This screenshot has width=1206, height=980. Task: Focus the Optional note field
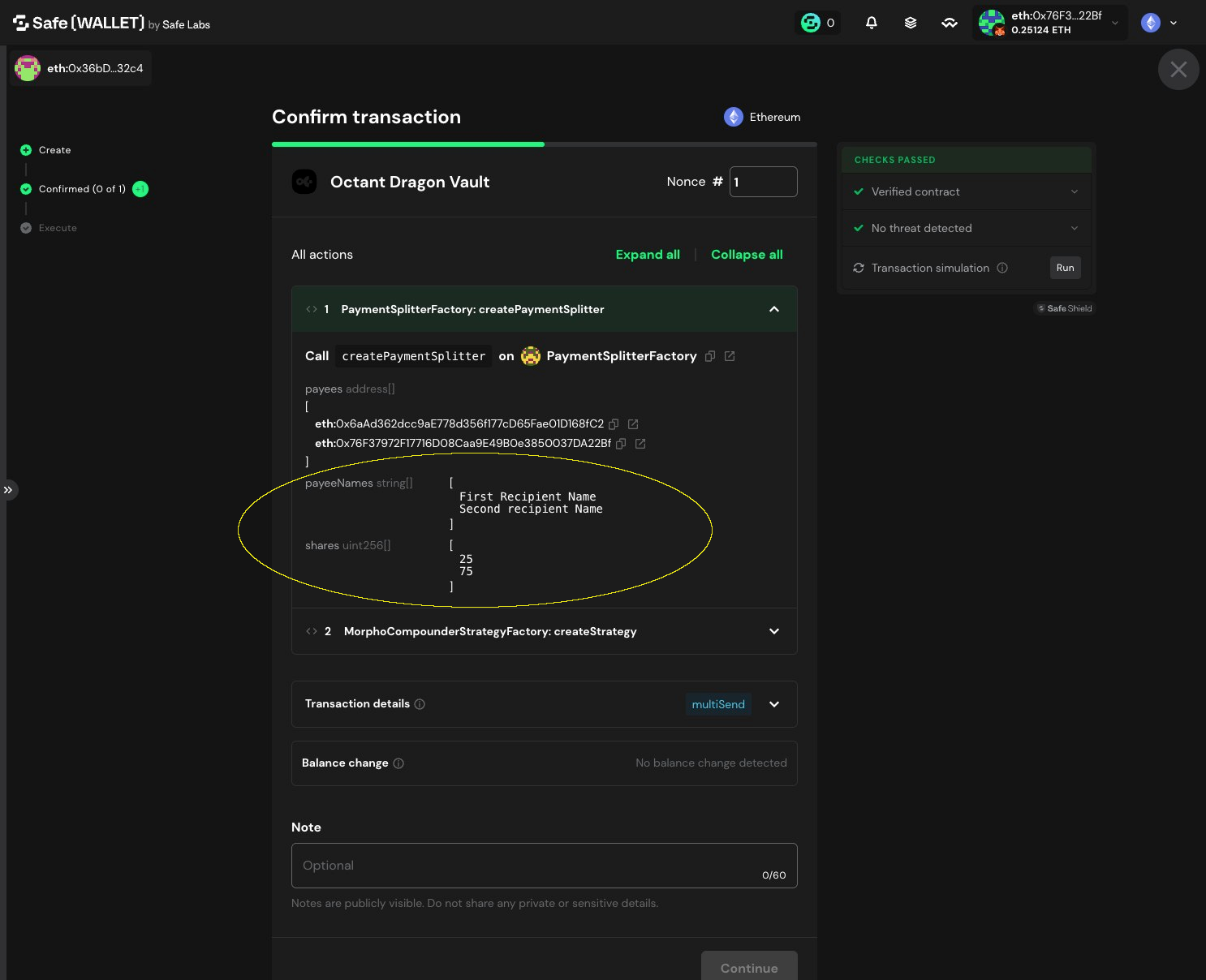(545, 866)
